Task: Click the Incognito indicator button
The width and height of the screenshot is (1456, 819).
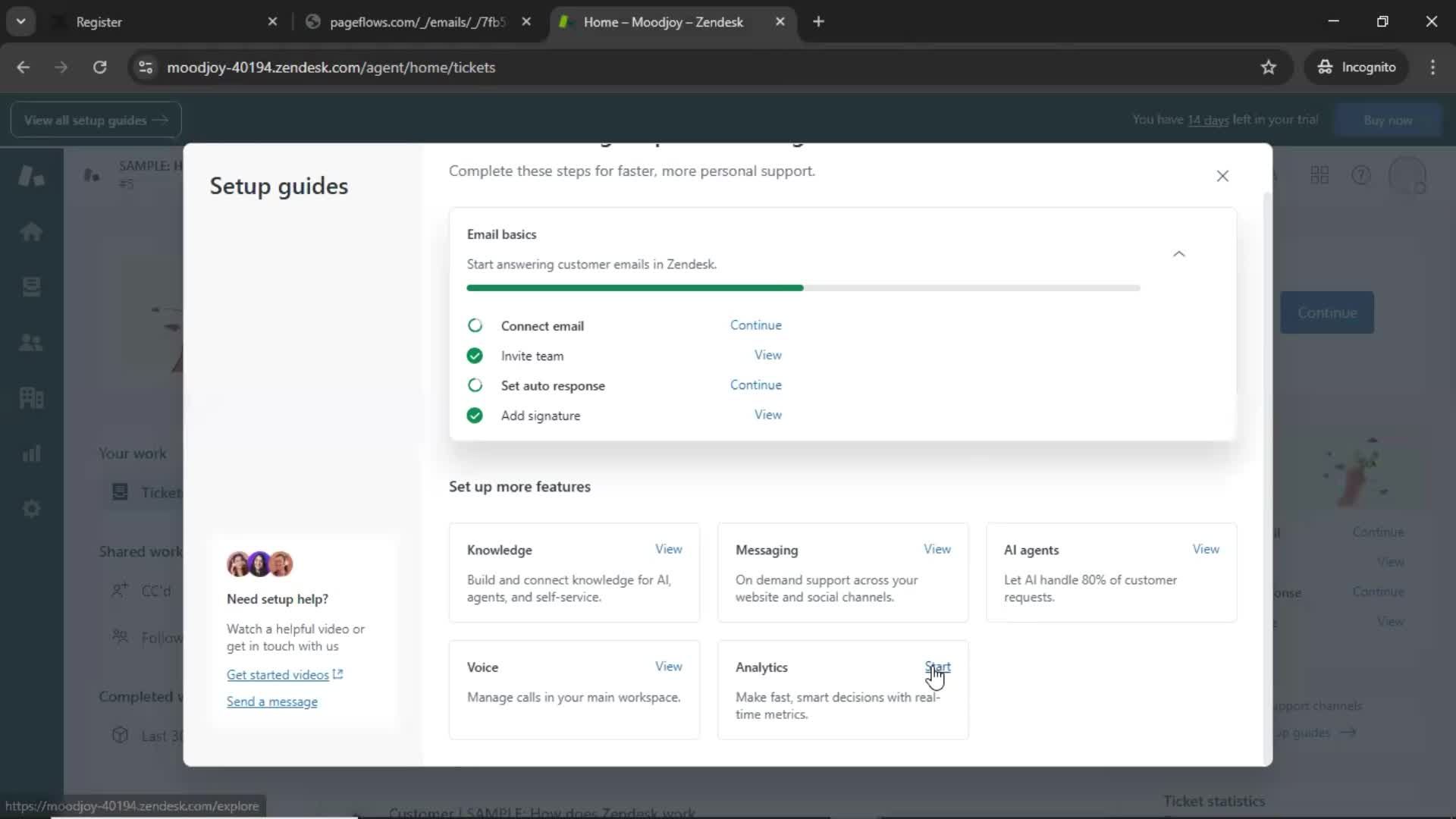Action: pos(1356,67)
